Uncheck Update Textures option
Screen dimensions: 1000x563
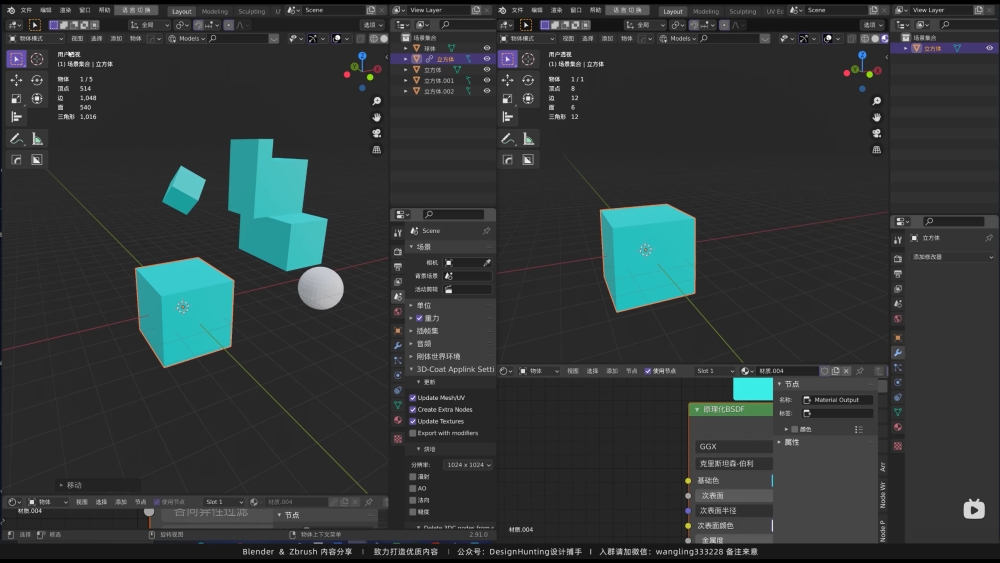click(413, 421)
